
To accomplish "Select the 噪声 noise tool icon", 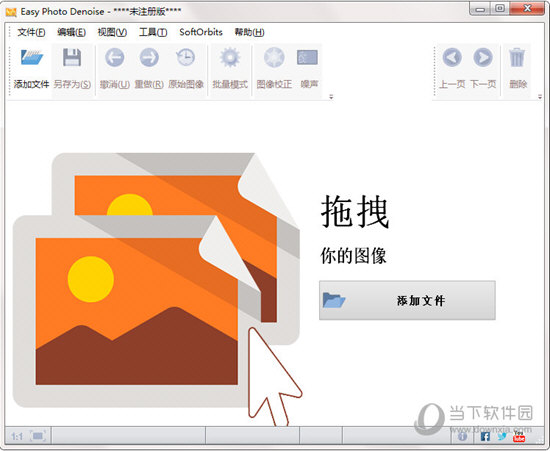I will (x=308, y=58).
